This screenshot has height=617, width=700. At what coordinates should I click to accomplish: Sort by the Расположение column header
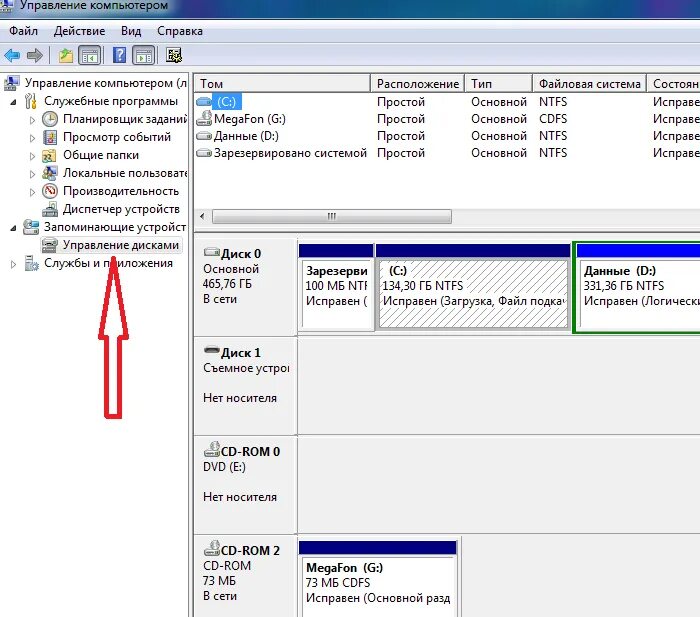point(418,83)
